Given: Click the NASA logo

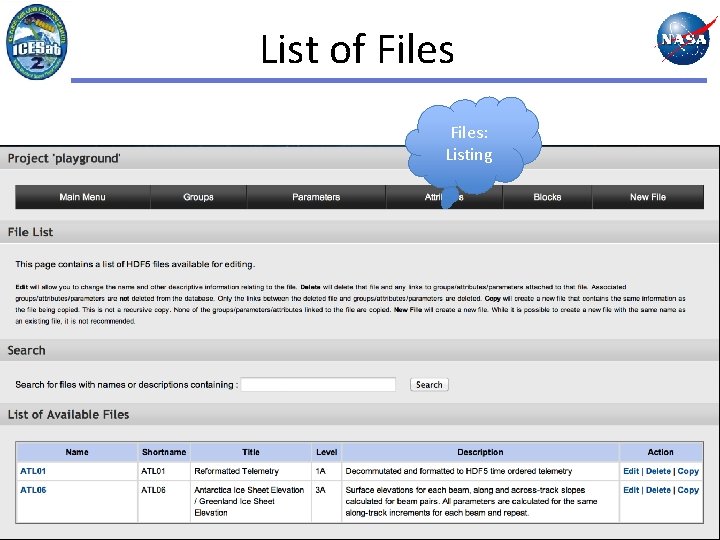Looking at the screenshot, I should coord(686,39).
